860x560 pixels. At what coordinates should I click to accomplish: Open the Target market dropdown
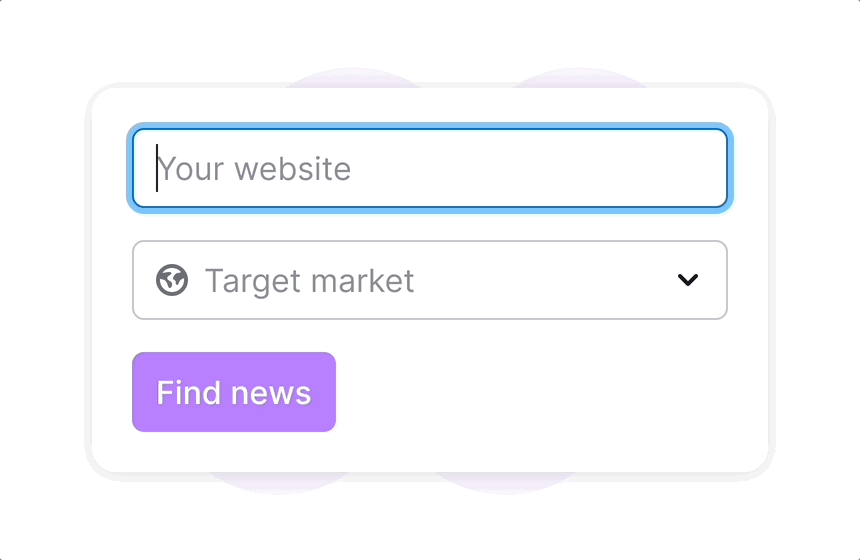tap(429, 280)
